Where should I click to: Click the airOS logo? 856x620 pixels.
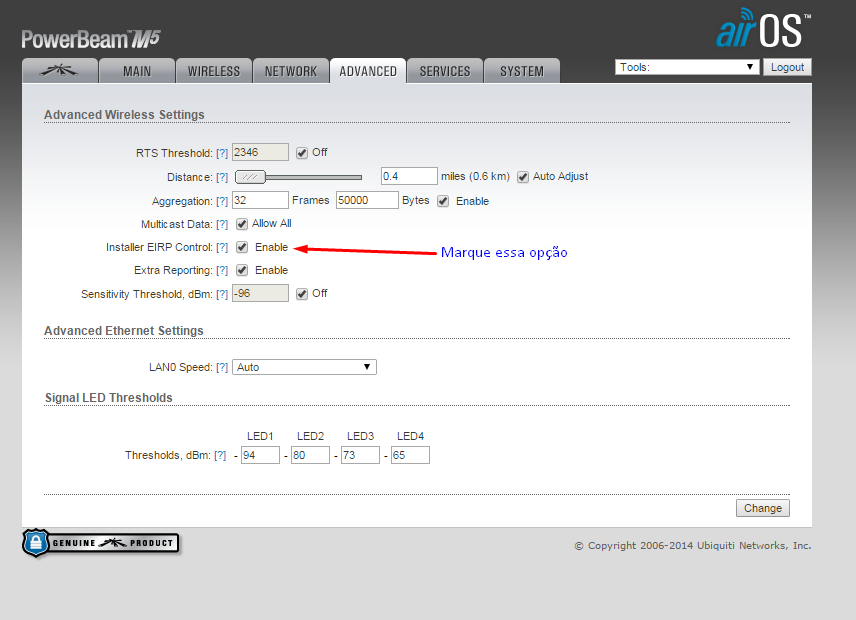(x=763, y=28)
